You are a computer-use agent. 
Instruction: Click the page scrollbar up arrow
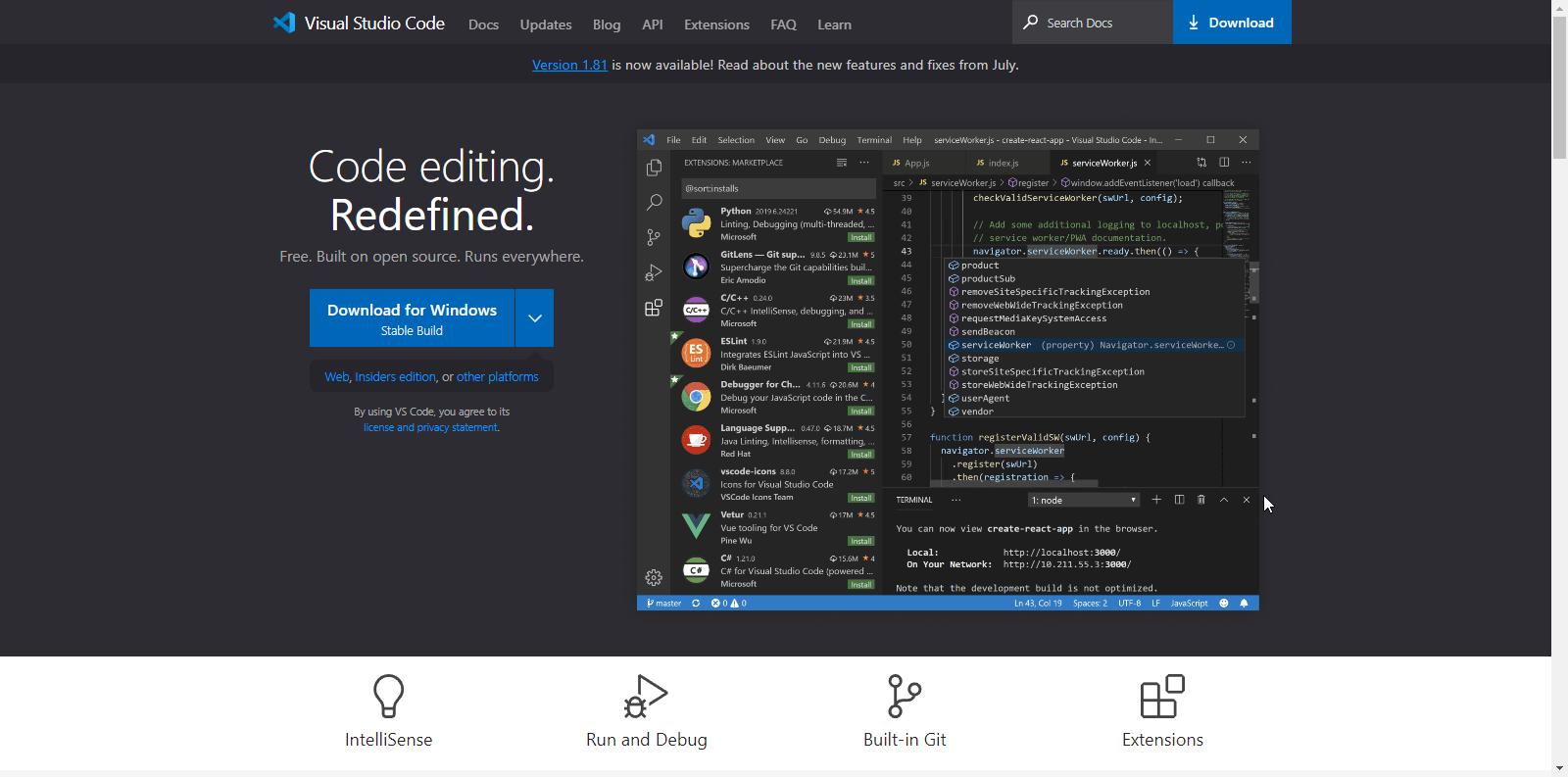[x=1559, y=8]
